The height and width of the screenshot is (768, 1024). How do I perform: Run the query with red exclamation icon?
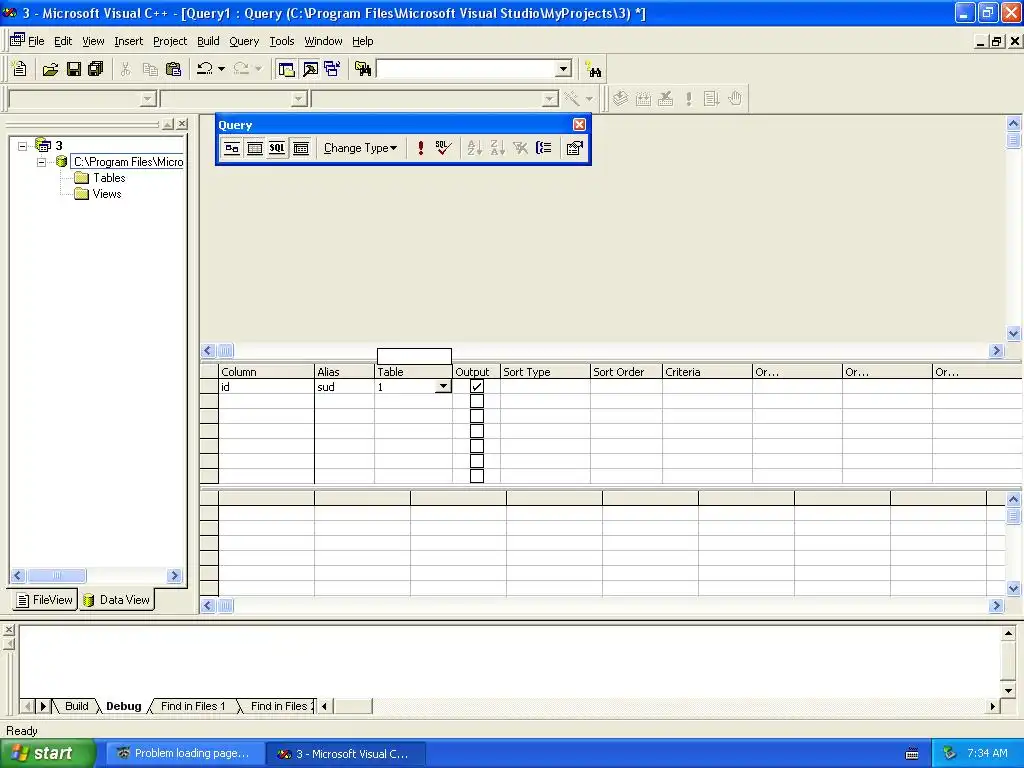pyautogui.click(x=421, y=148)
